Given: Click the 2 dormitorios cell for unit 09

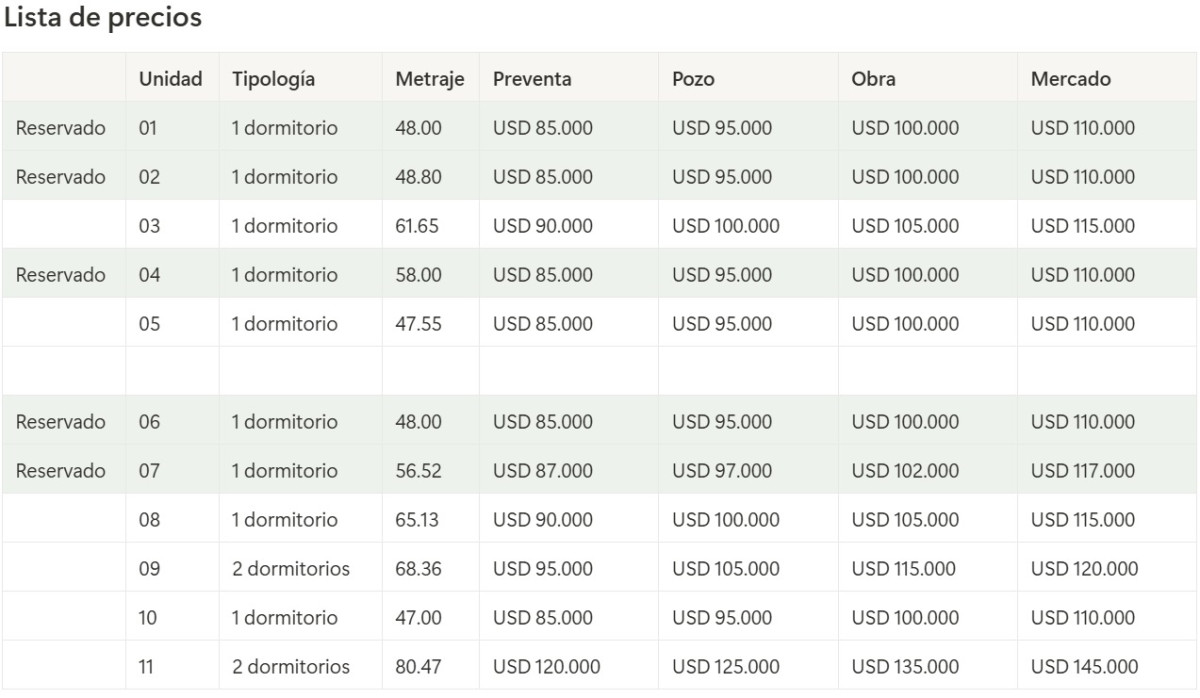Looking at the screenshot, I should (x=291, y=569).
